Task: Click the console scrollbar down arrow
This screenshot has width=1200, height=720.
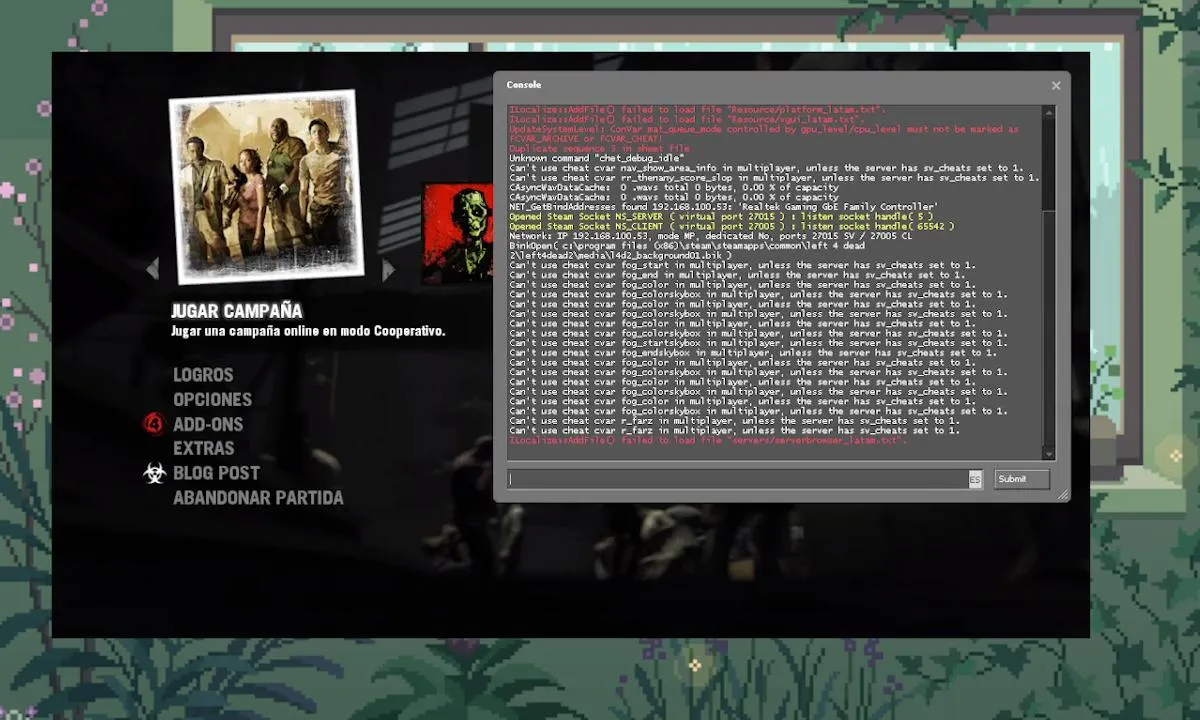Action: coord(1049,454)
